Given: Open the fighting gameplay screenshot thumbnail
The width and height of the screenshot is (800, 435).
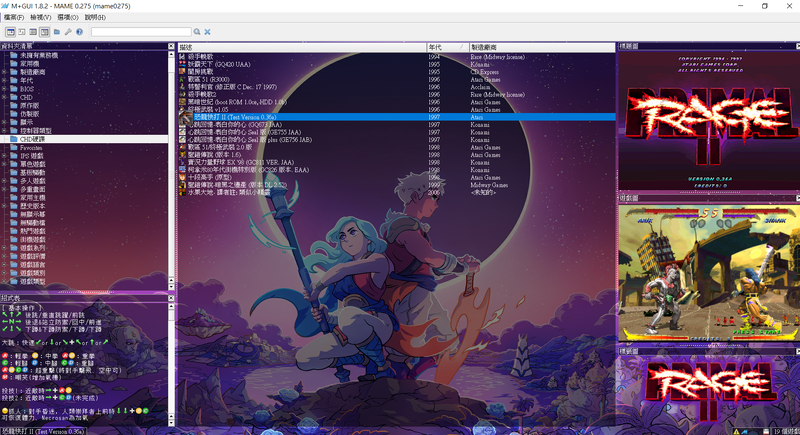Looking at the screenshot, I should (x=709, y=272).
